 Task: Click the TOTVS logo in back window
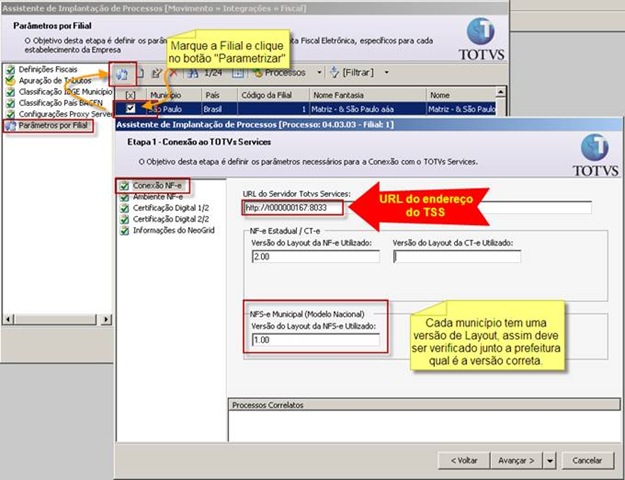tap(481, 39)
